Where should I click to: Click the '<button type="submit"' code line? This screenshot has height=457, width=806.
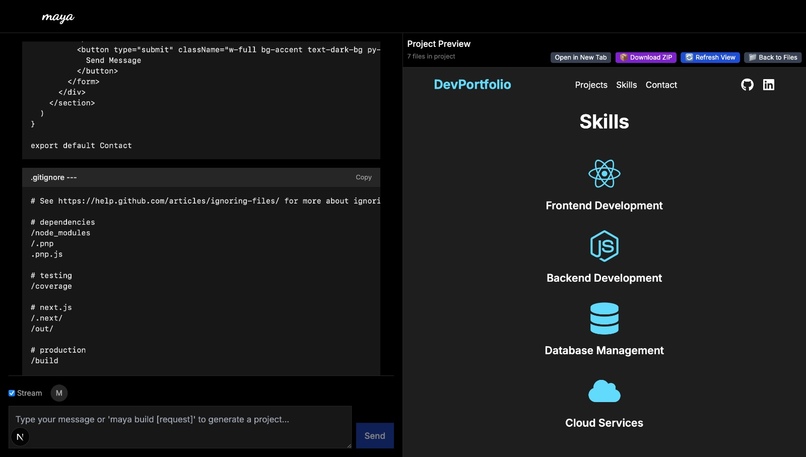click(229, 50)
